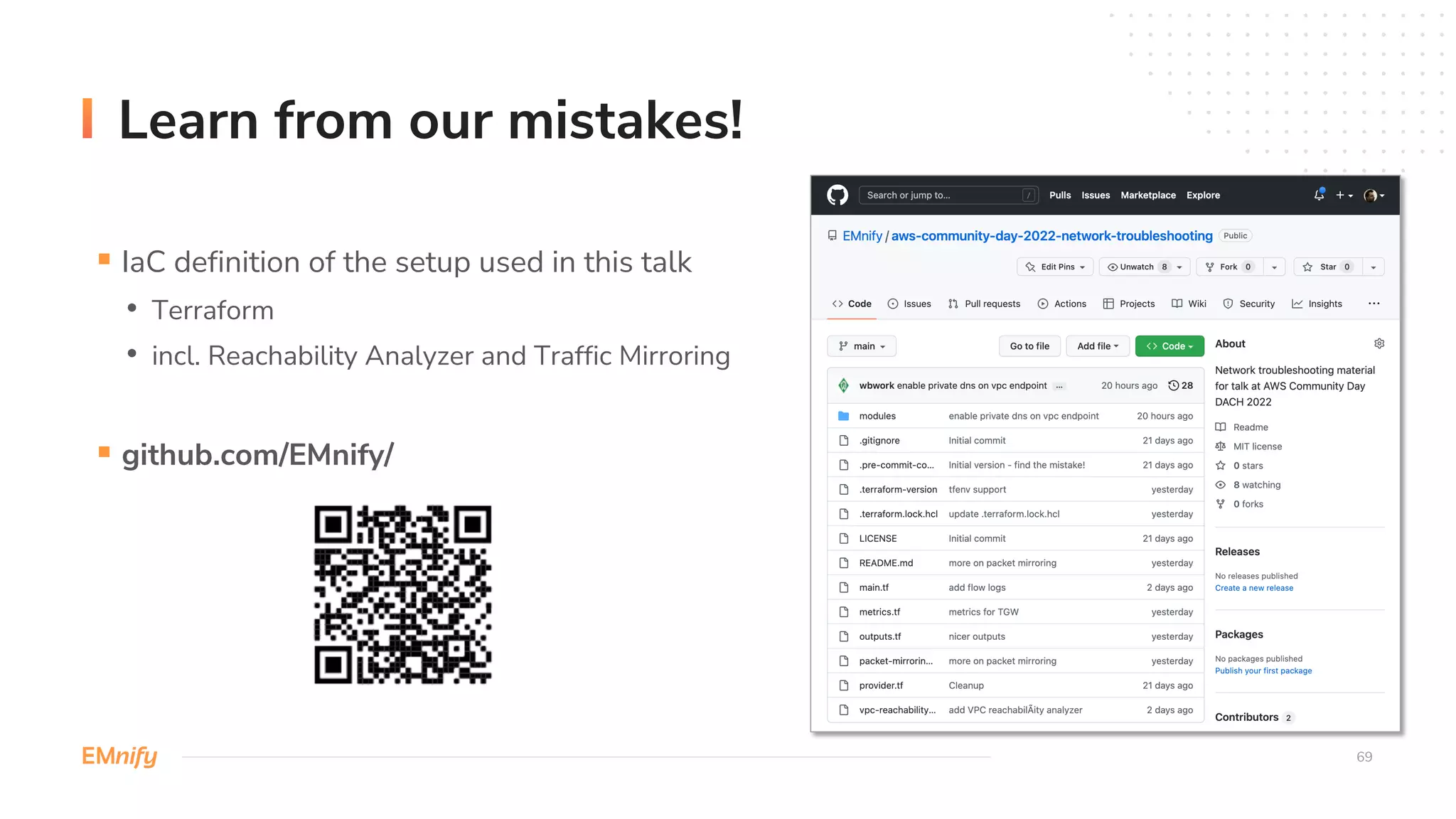Click Publish your first package
This screenshot has width=1456, height=819.
[1263, 671]
